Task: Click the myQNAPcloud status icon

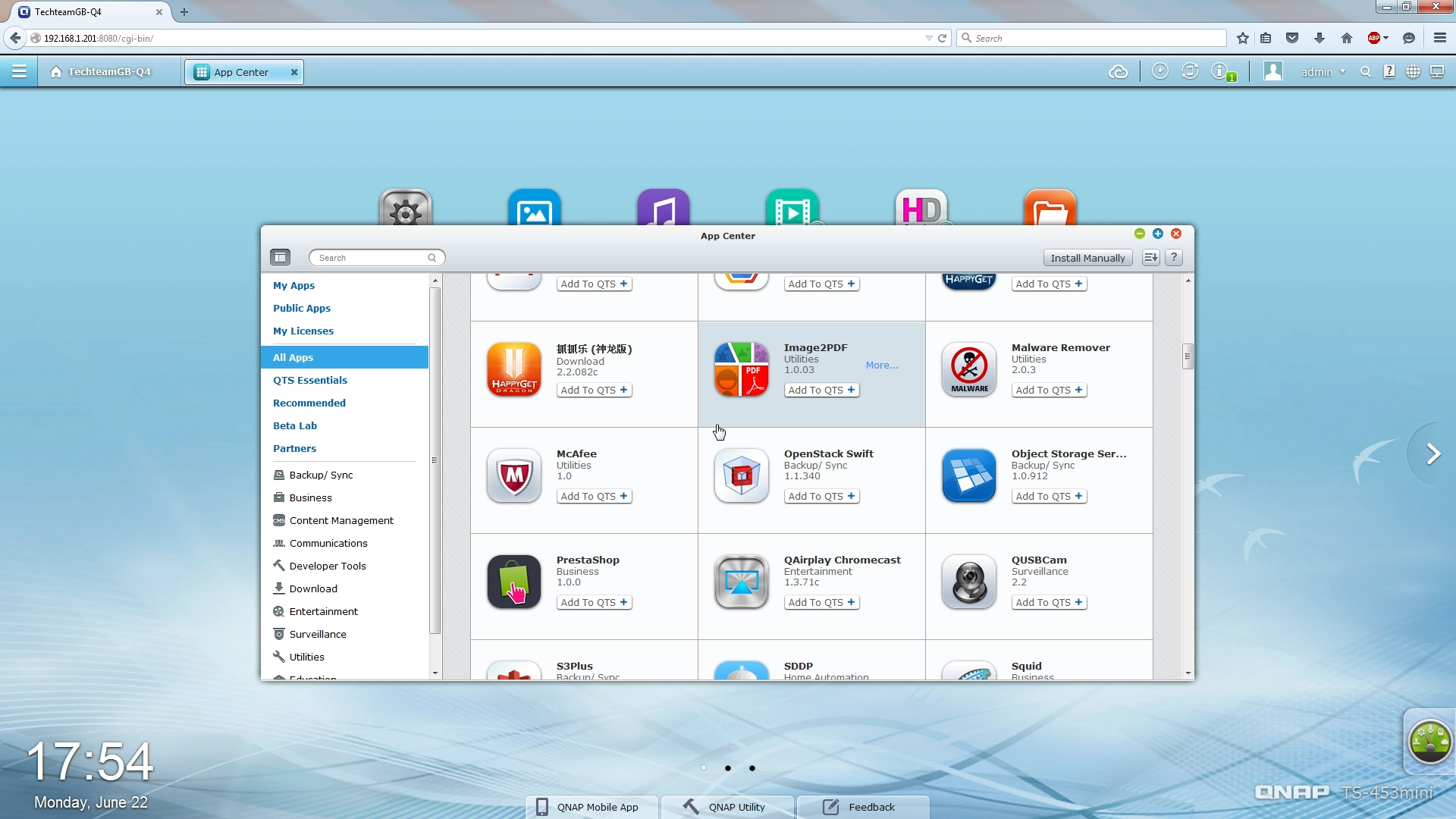Action: [1118, 72]
